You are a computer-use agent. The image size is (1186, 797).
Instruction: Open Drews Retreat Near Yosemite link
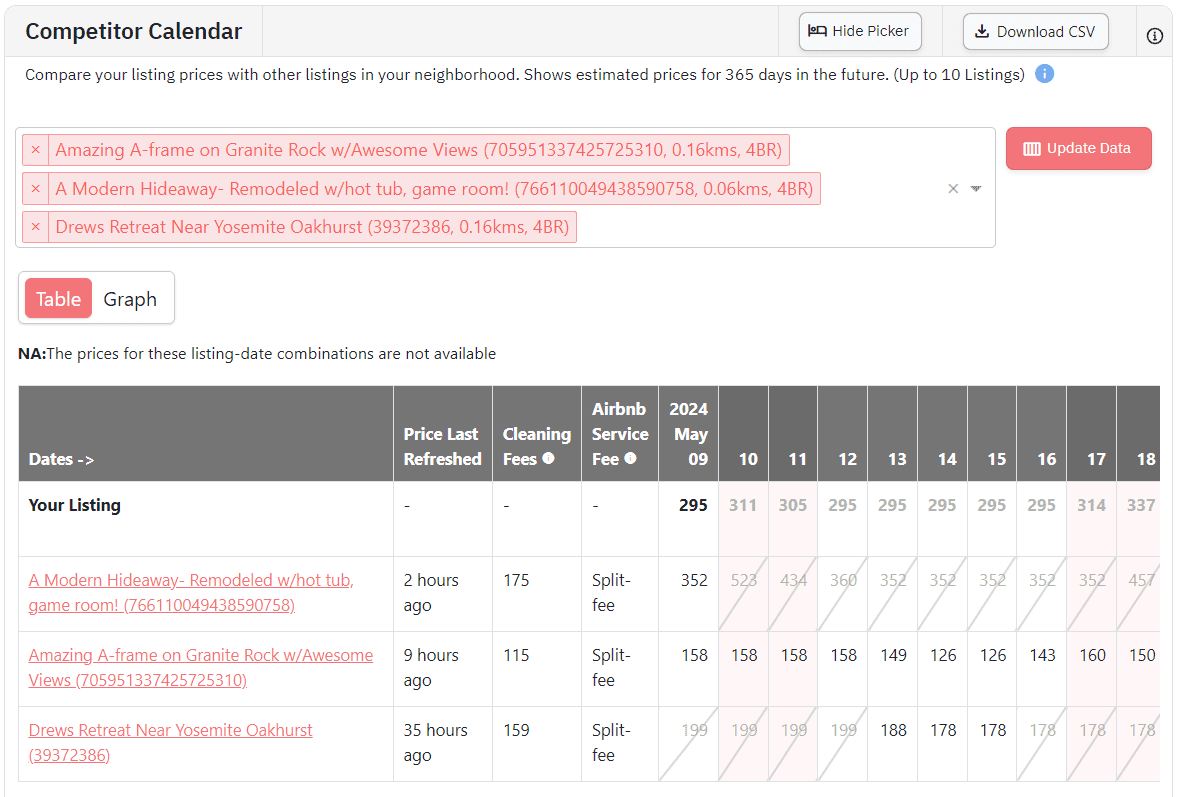click(x=170, y=731)
